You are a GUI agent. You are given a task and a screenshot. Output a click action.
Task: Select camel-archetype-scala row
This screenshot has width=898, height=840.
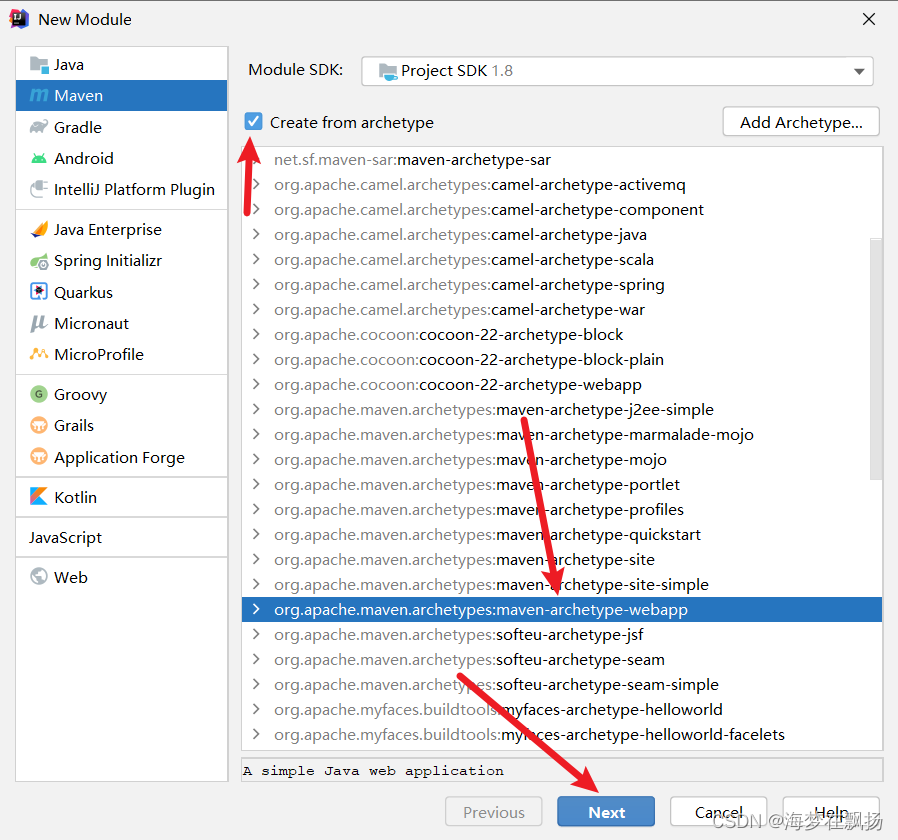(x=562, y=259)
